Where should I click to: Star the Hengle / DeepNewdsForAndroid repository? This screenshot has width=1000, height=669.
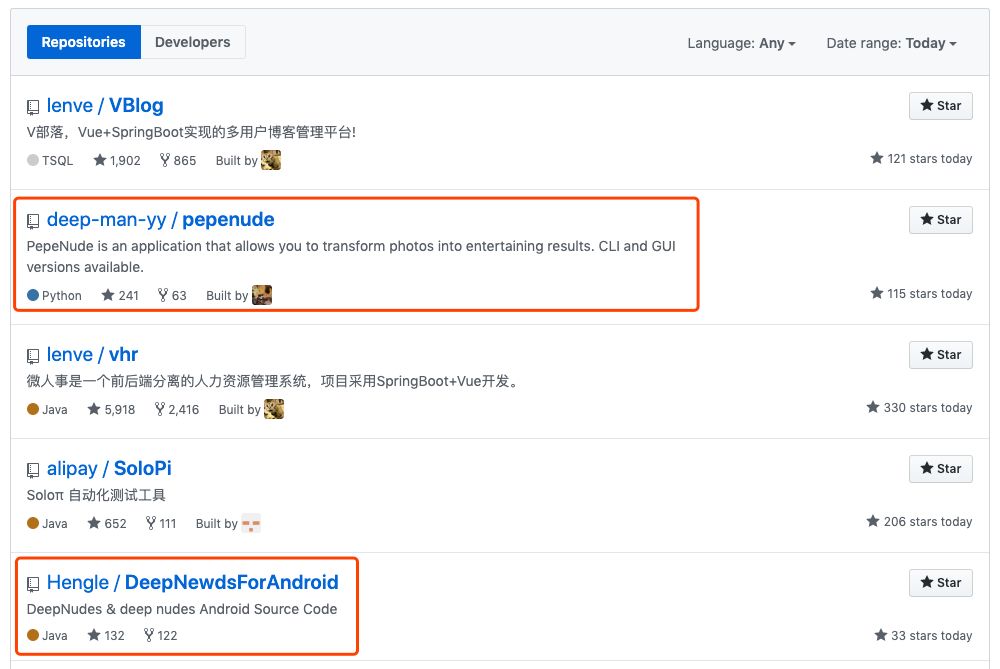point(941,583)
